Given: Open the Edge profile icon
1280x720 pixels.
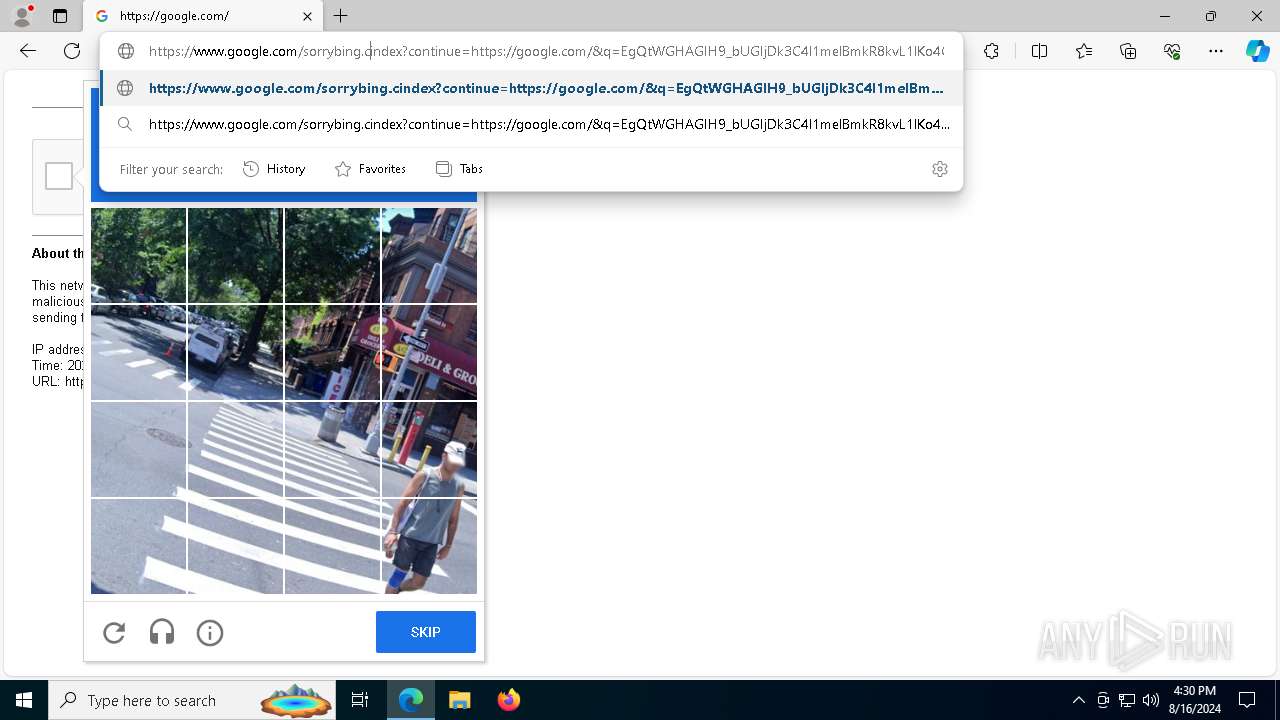Looking at the screenshot, I should point(21,16).
